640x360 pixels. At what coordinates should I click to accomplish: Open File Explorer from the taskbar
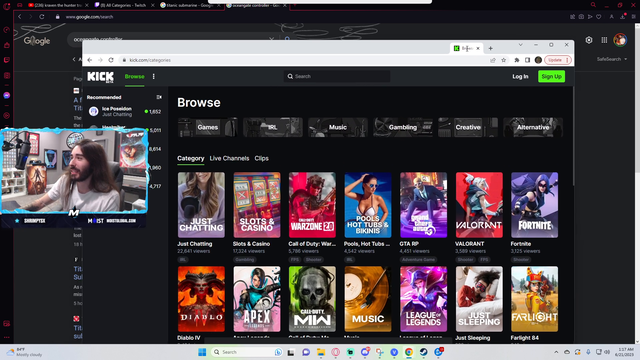(321, 352)
